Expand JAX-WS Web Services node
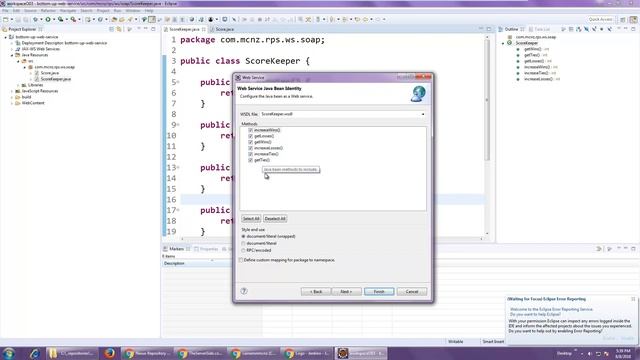This screenshot has height=360, width=640. click(12, 49)
